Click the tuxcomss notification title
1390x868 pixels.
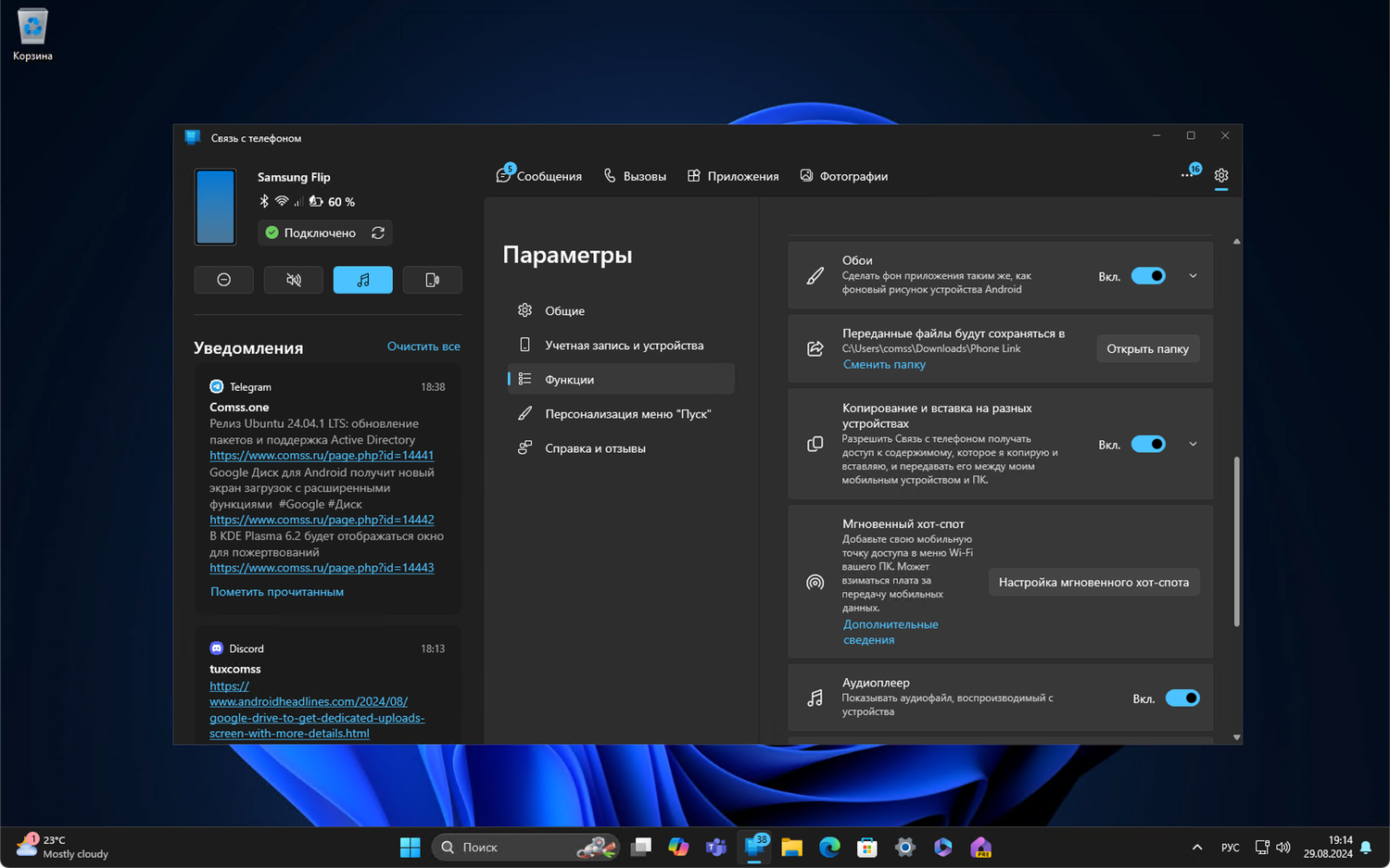(235, 669)
